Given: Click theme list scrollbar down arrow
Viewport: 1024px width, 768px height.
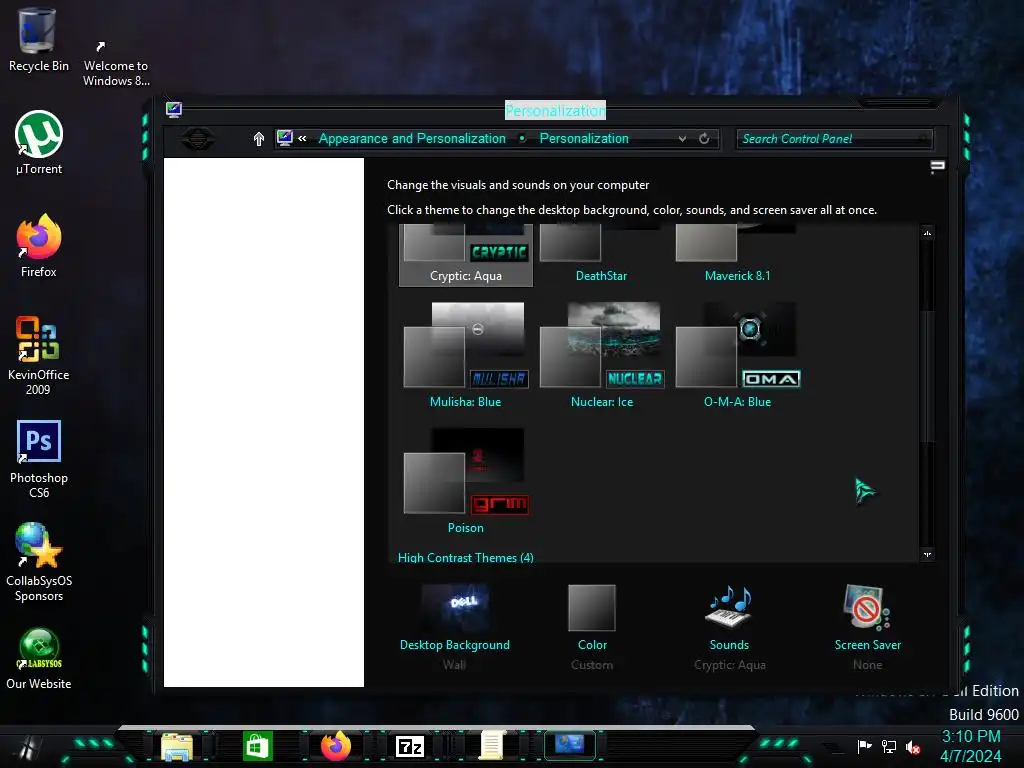Looking at the screenshot, I should (x=927, y=554).
